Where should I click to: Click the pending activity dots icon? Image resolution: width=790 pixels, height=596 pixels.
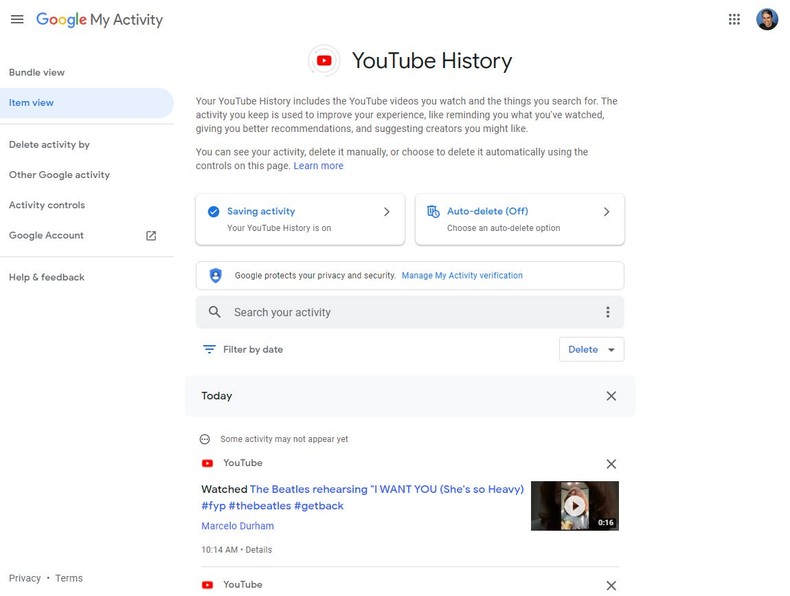click(x=205, y=439)
